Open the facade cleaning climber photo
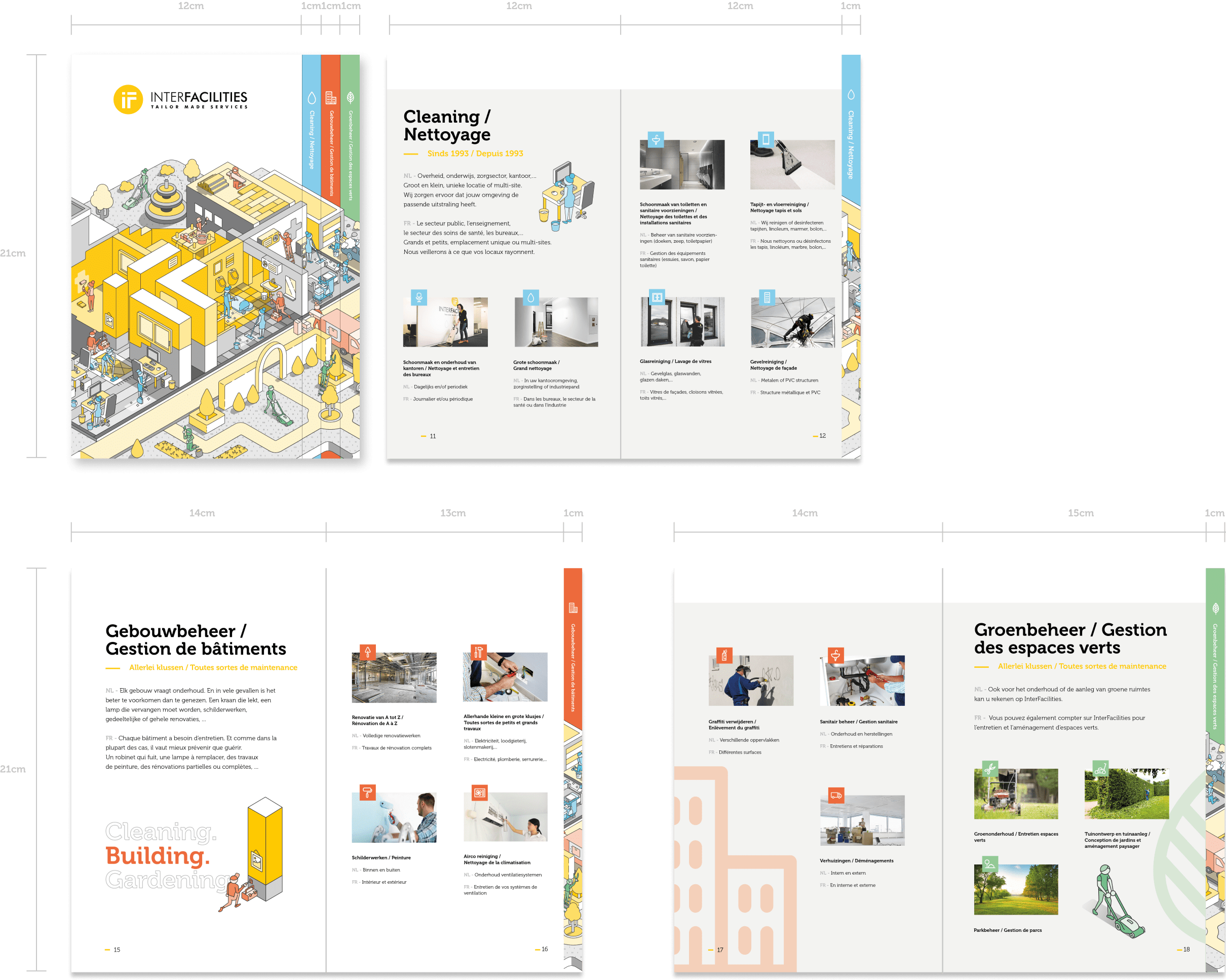Viewport: 1226px width, 980px height. [x=792, y=322]
